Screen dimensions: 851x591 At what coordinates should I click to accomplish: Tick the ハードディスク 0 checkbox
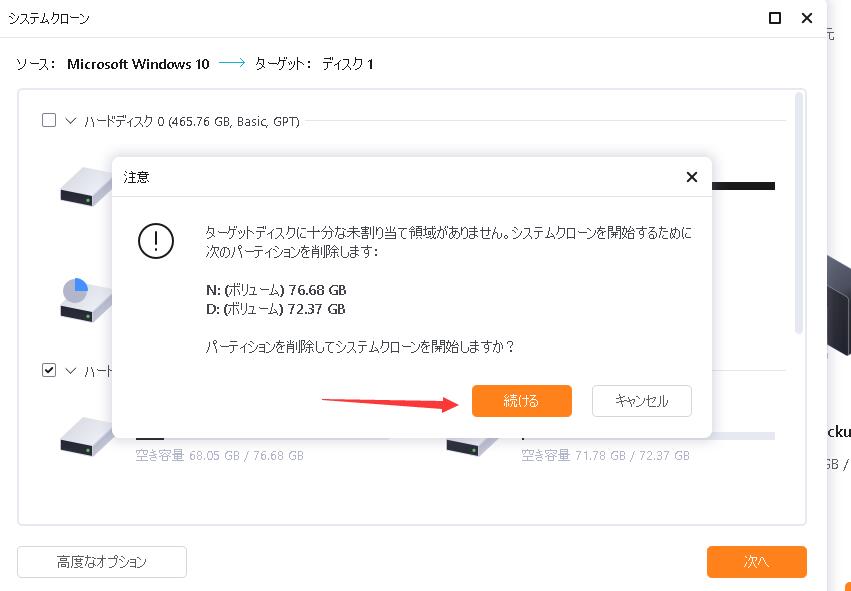pyautogui.click(x=49, y=121)
